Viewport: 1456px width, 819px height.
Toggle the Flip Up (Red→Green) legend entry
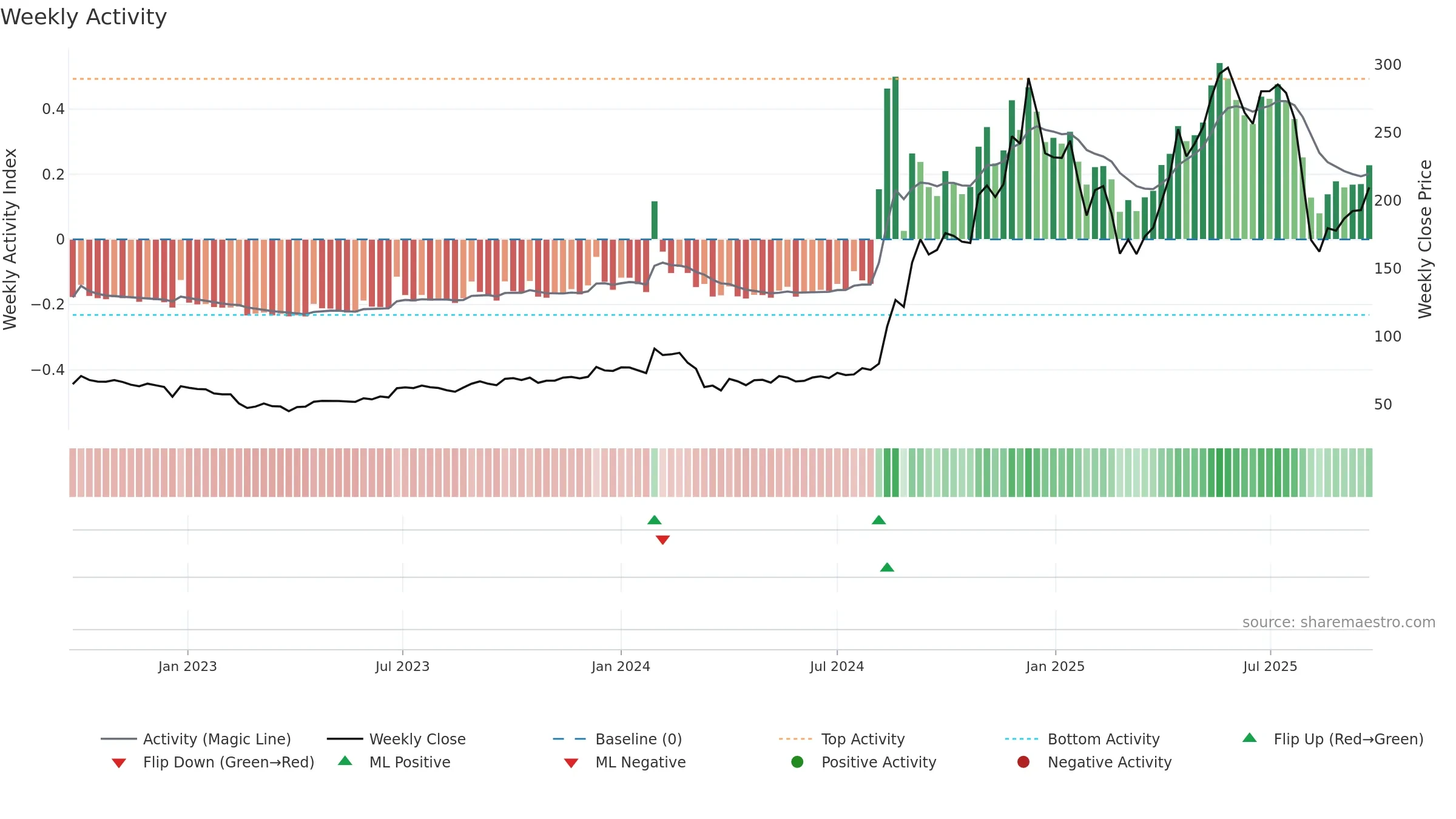pos(1333,739)
